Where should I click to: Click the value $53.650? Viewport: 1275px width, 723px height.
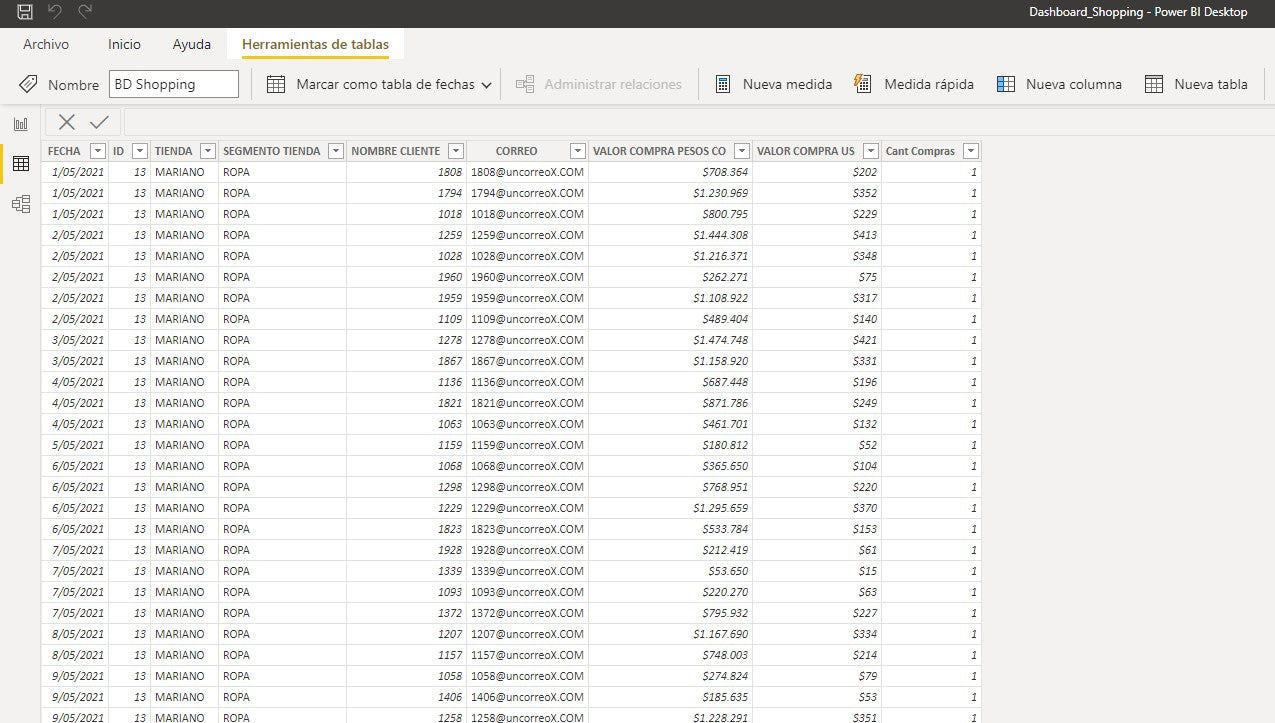[728, 571]
